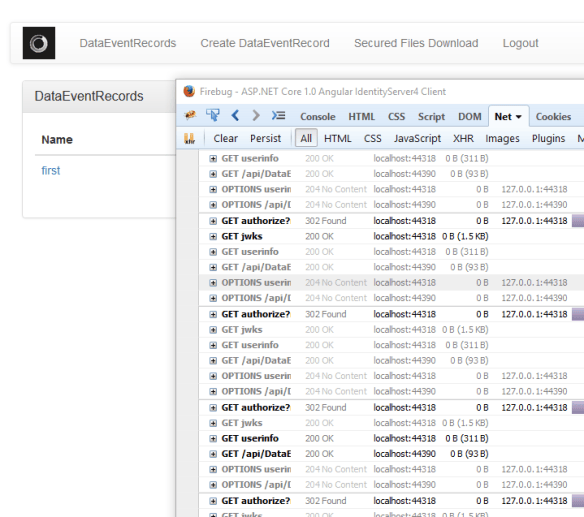
Task: Click the DataEventRecords panel heading
Action: click(89, 96)
